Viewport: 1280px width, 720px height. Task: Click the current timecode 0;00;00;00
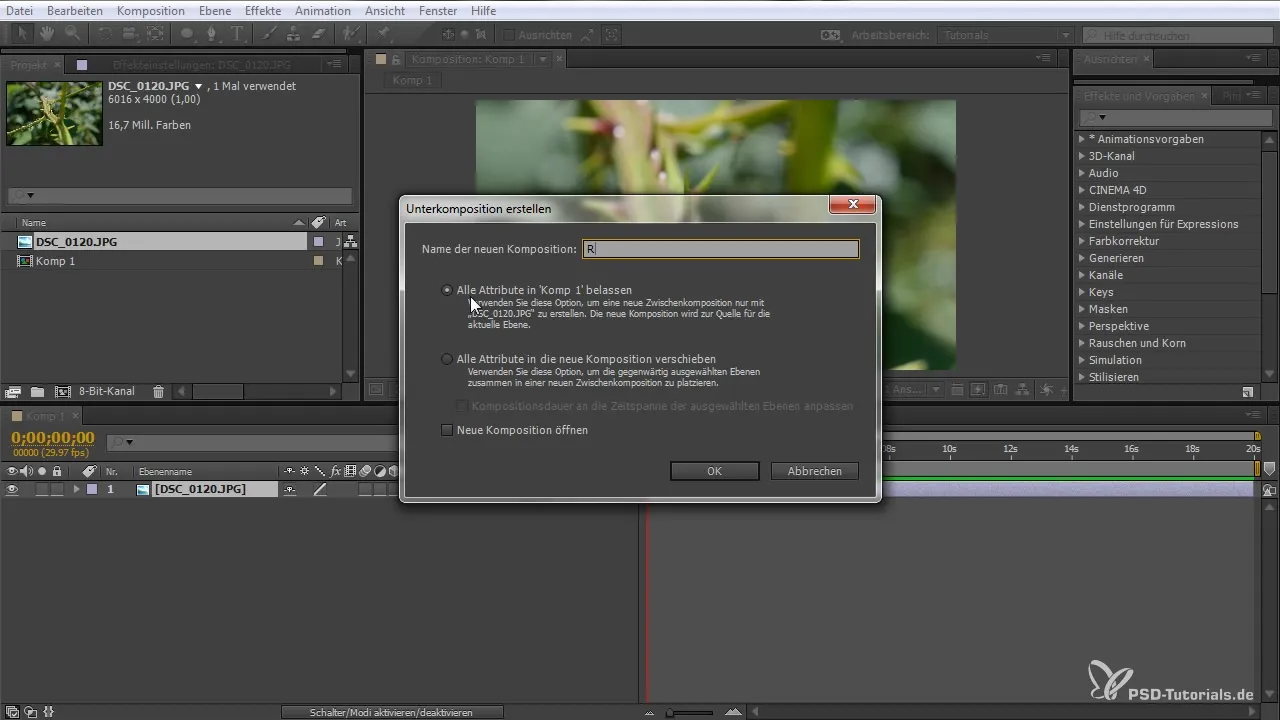click(x=53, y=438)
